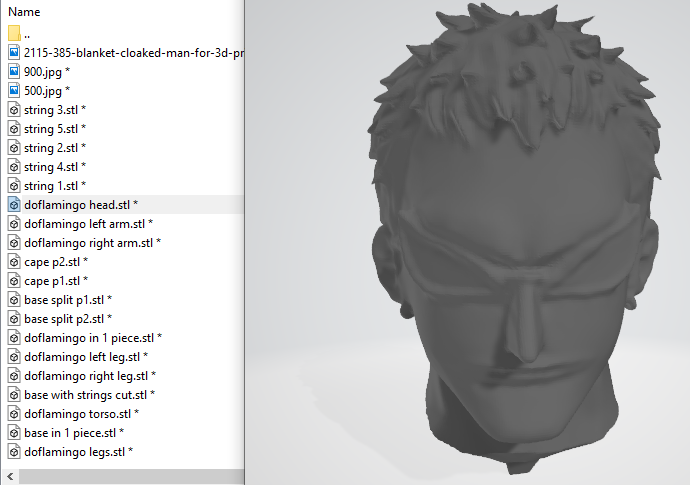This screenshot has width=690, height=485.
Task: Select file name '900.jpg'
Action: 43,72
